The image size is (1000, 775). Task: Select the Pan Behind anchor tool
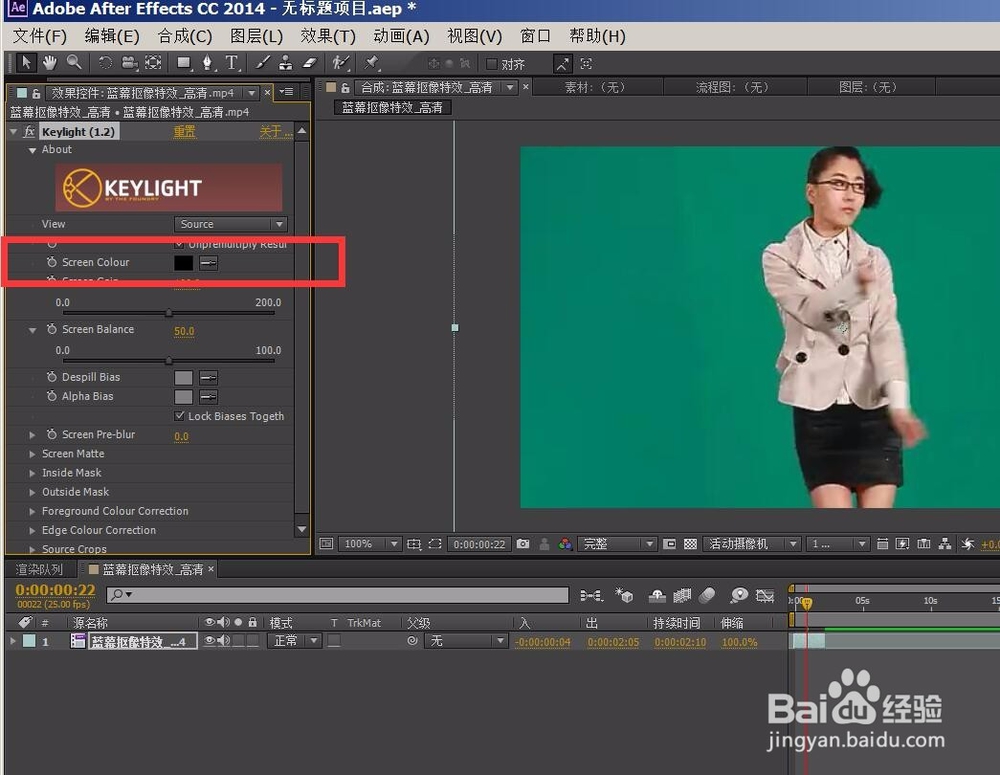[x=153, y=63]
